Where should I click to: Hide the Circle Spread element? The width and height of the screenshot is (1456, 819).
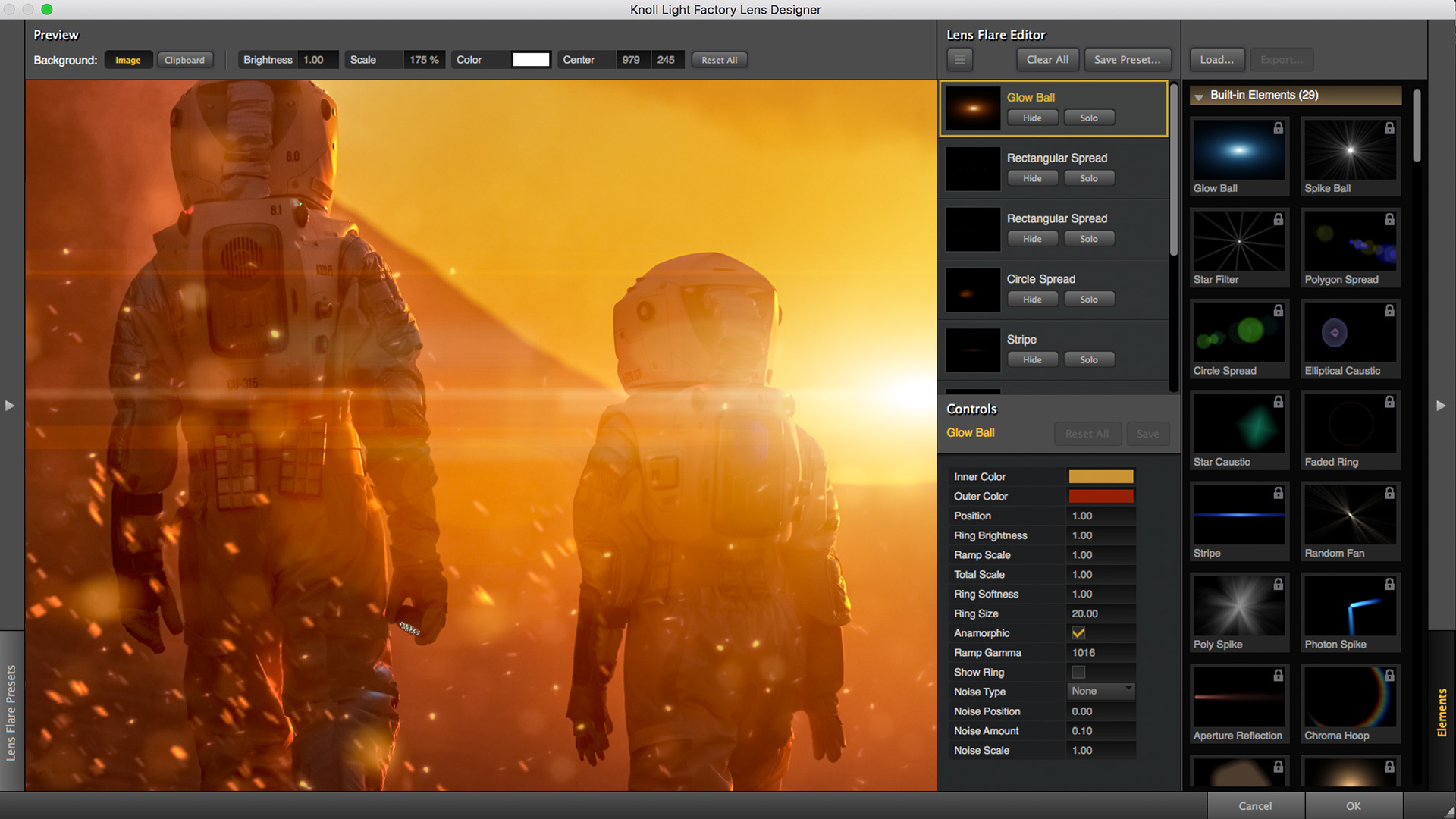tap(1032, 300)
